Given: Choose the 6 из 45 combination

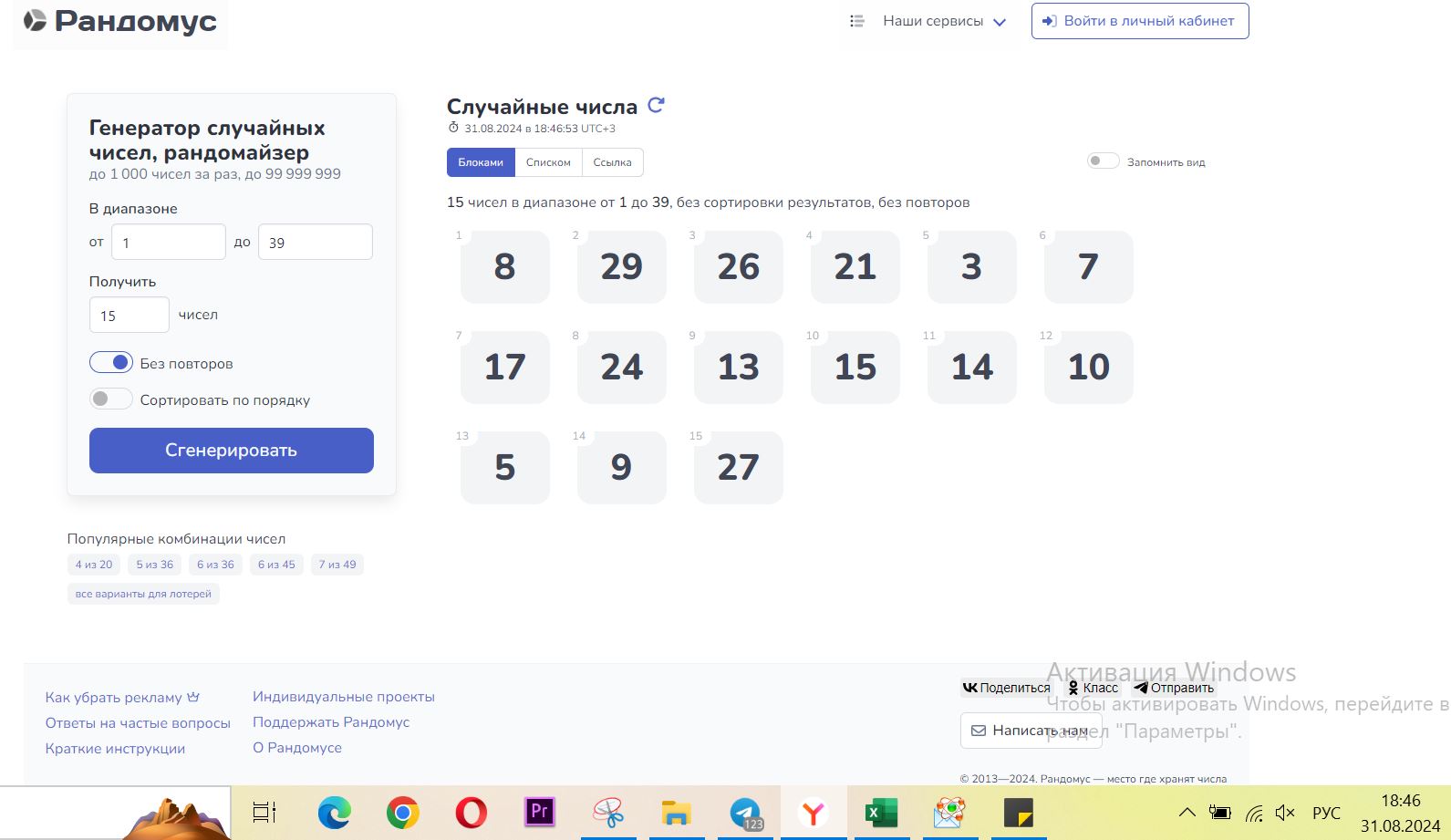Looking at the screenshot, I should 276,565.
